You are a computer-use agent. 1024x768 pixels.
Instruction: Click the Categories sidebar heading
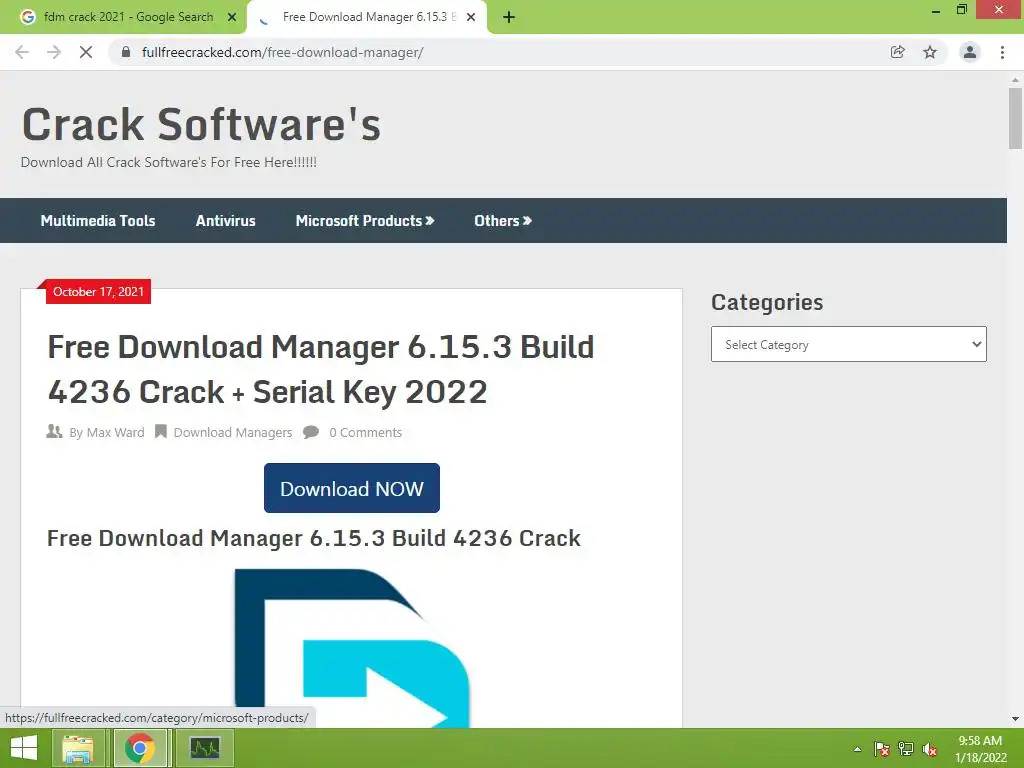[767, 302]
